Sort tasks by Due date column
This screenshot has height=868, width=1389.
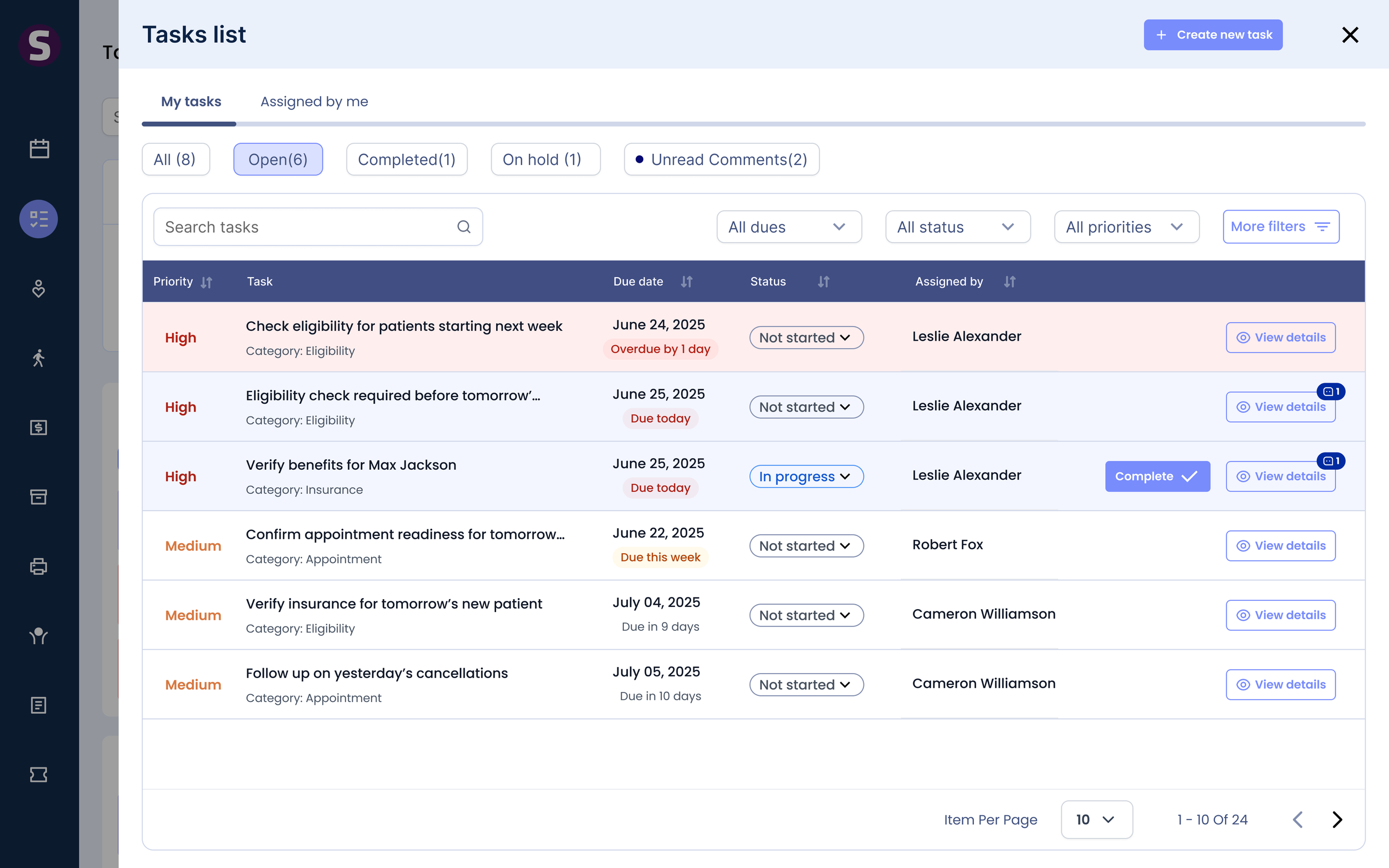coord(686,282)
